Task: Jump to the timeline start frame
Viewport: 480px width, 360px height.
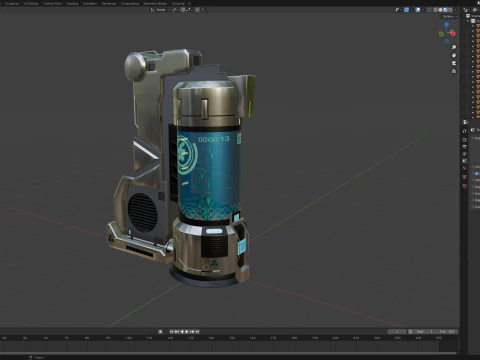Action: tap(171, 331)
